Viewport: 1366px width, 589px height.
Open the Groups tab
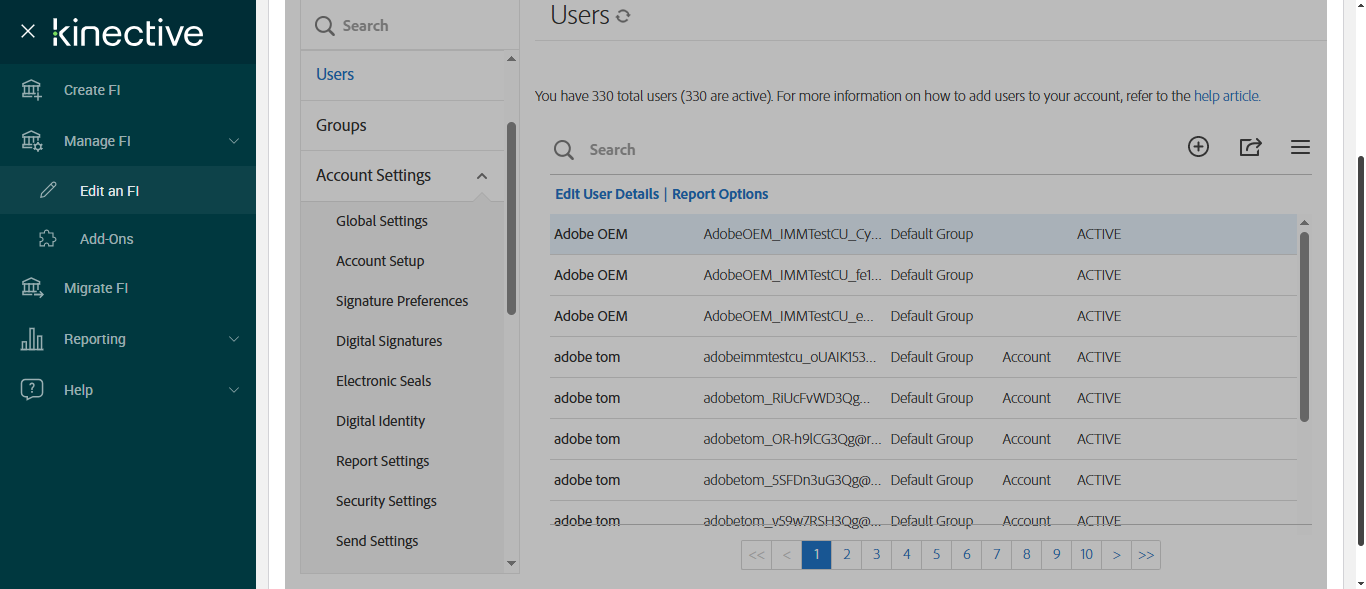[x=341, y=125]
